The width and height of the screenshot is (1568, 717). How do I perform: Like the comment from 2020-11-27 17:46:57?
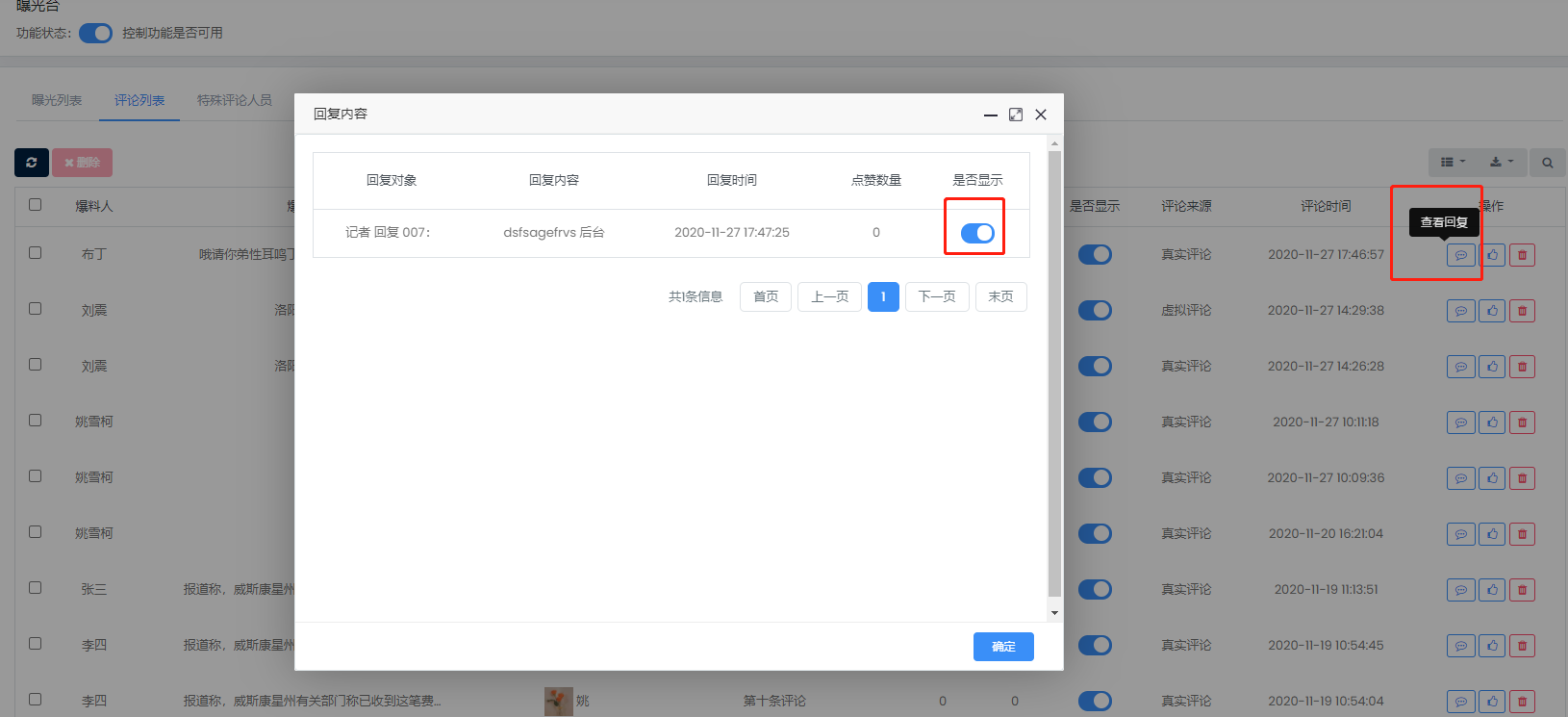tap(1492, 255)
